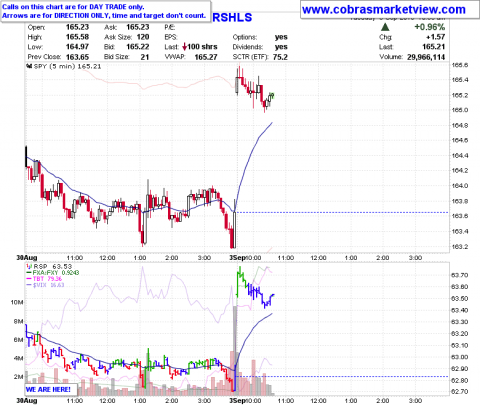
Task: Click the SCTR (ETF) value 75.2
Action: click(x=280, y=57)
